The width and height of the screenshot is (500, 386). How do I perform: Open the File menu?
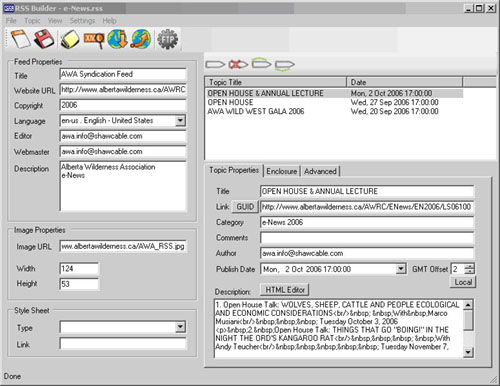pos(11,21)
